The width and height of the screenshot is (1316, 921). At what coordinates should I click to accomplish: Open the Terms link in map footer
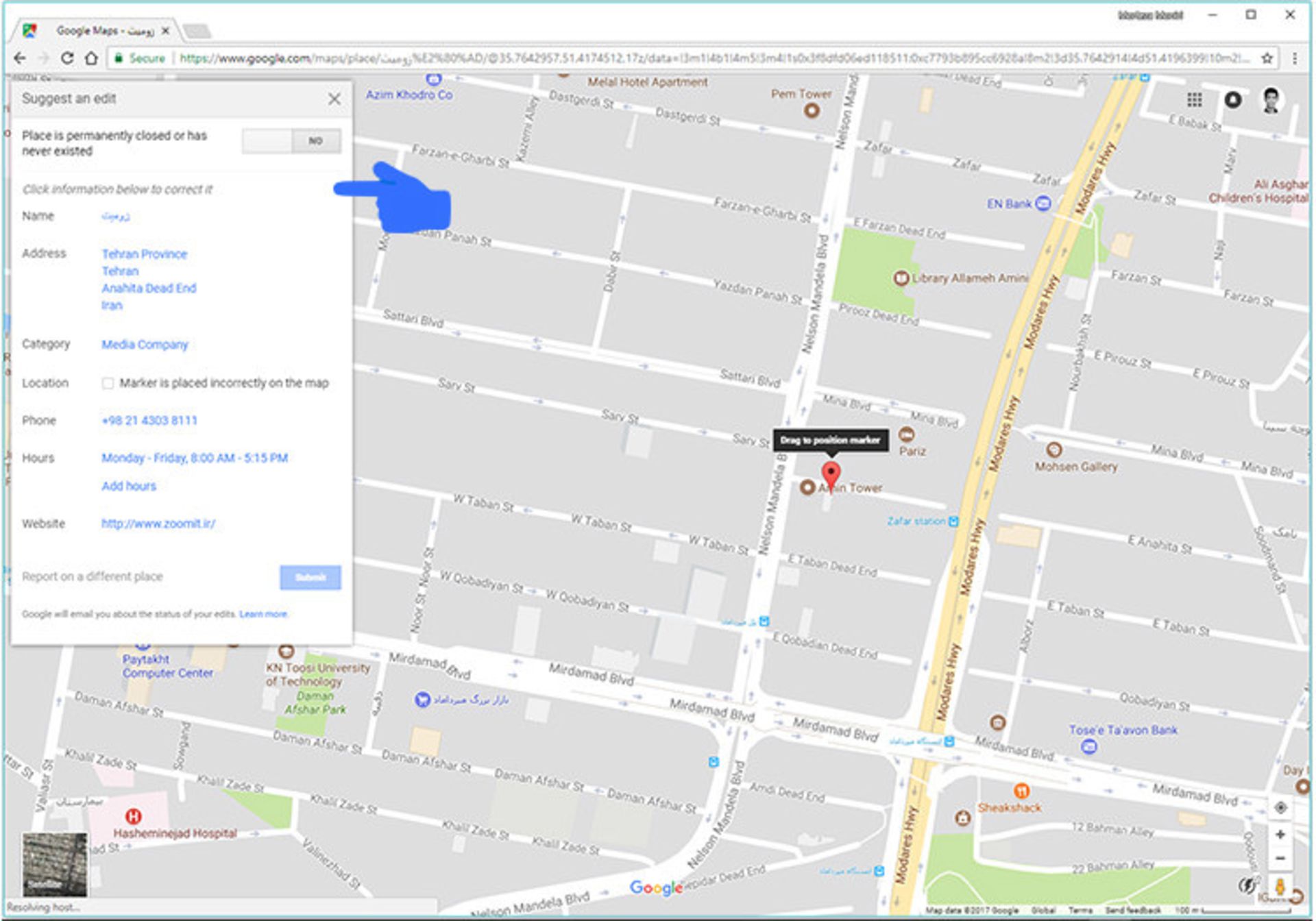(x=1080, y=910)
